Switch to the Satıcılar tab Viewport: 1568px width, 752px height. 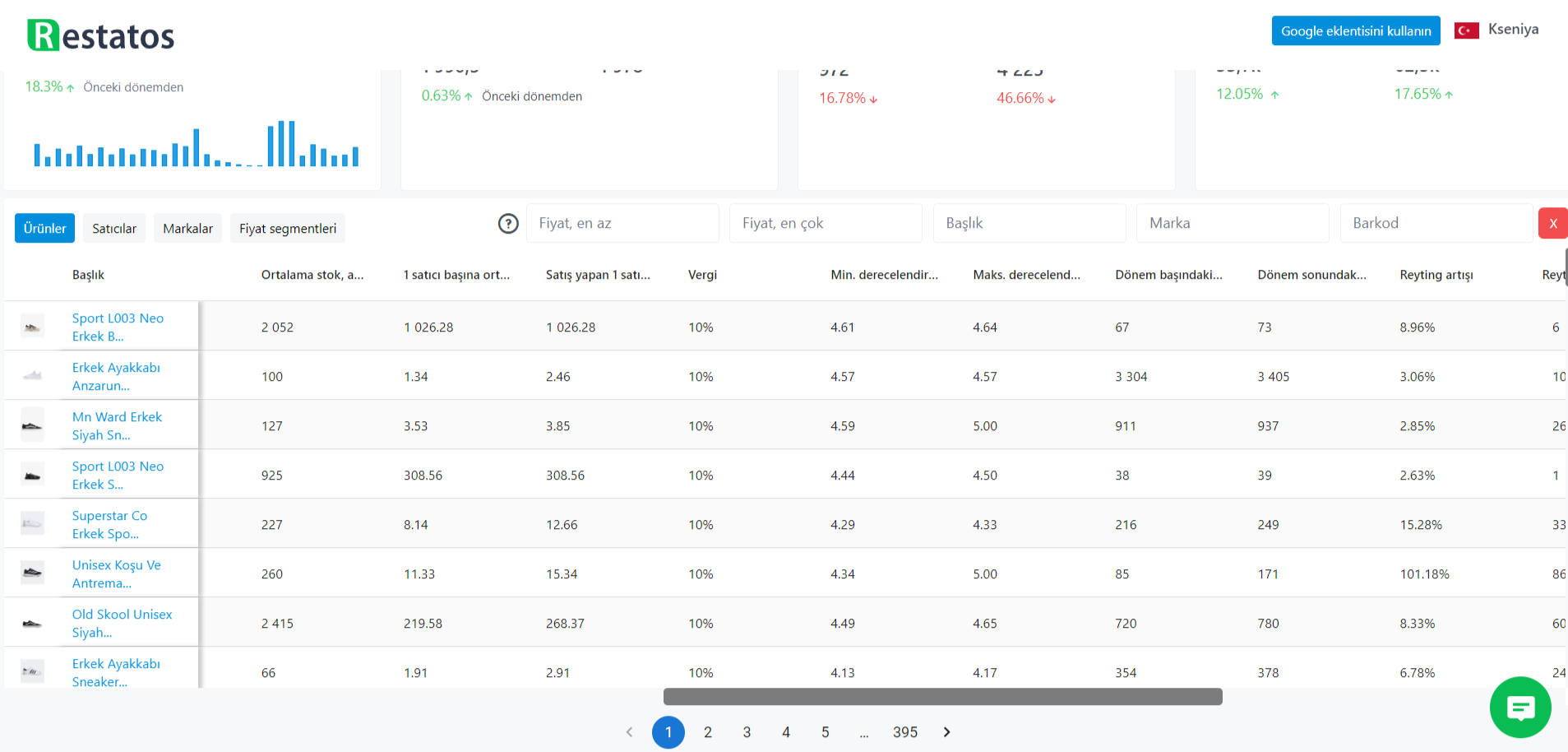114,228
